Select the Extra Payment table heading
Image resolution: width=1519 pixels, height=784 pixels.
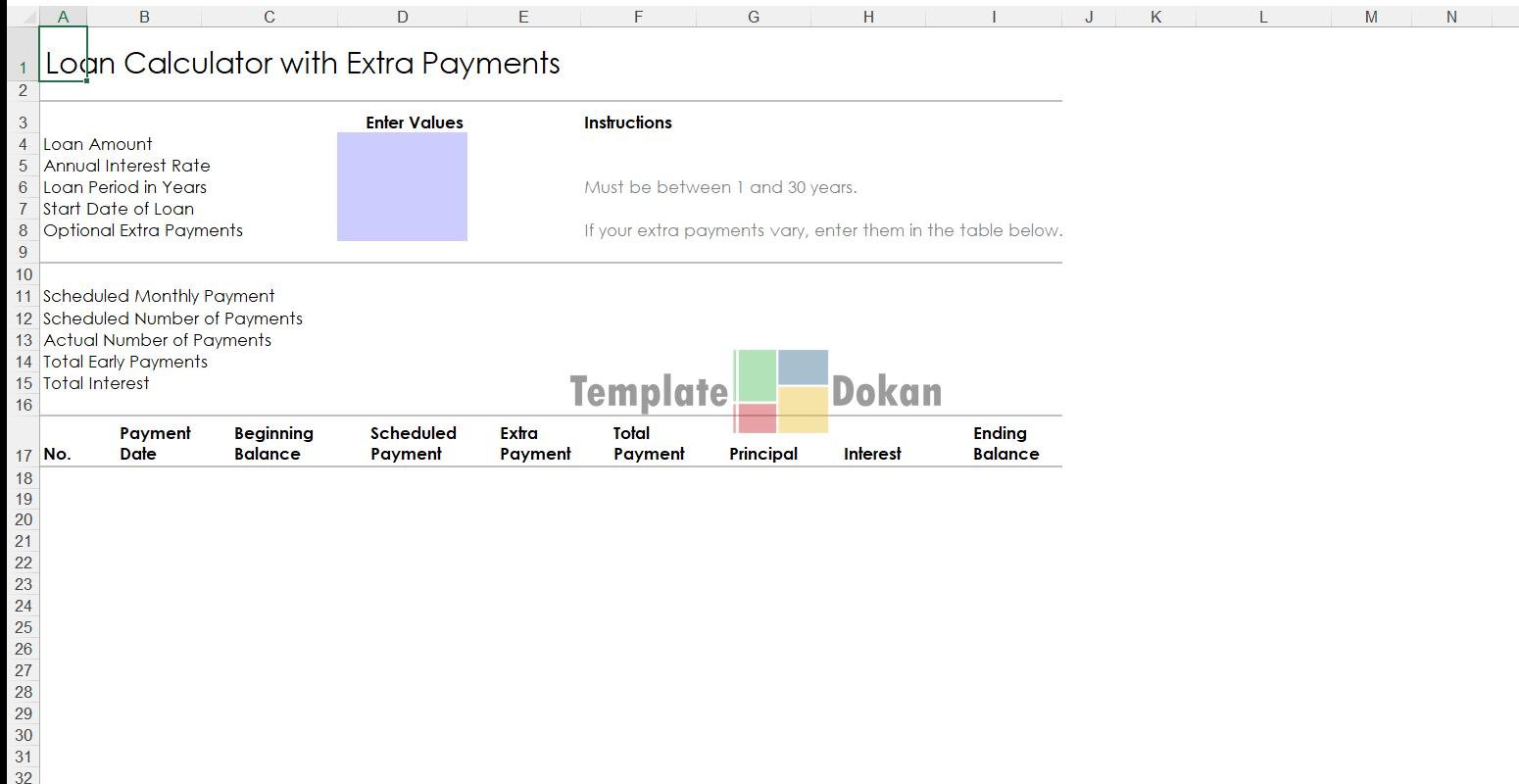(534, 443)
